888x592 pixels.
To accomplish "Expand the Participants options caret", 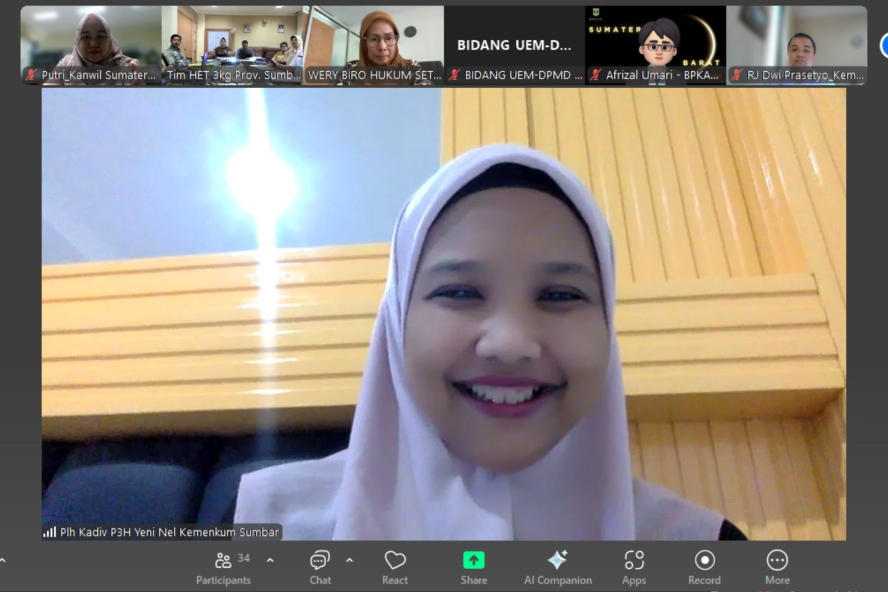I will [x=270, y=560].
